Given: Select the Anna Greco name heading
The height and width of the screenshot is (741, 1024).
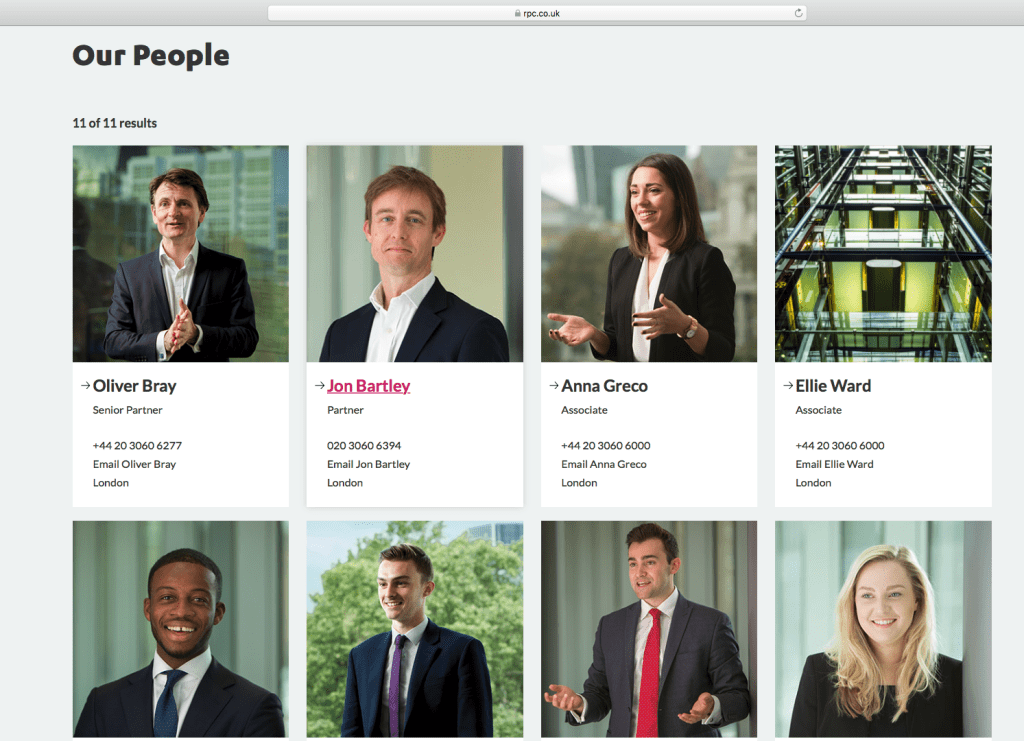Looking at the screenshot, I should pyautogui.click(x=604, y=386).
